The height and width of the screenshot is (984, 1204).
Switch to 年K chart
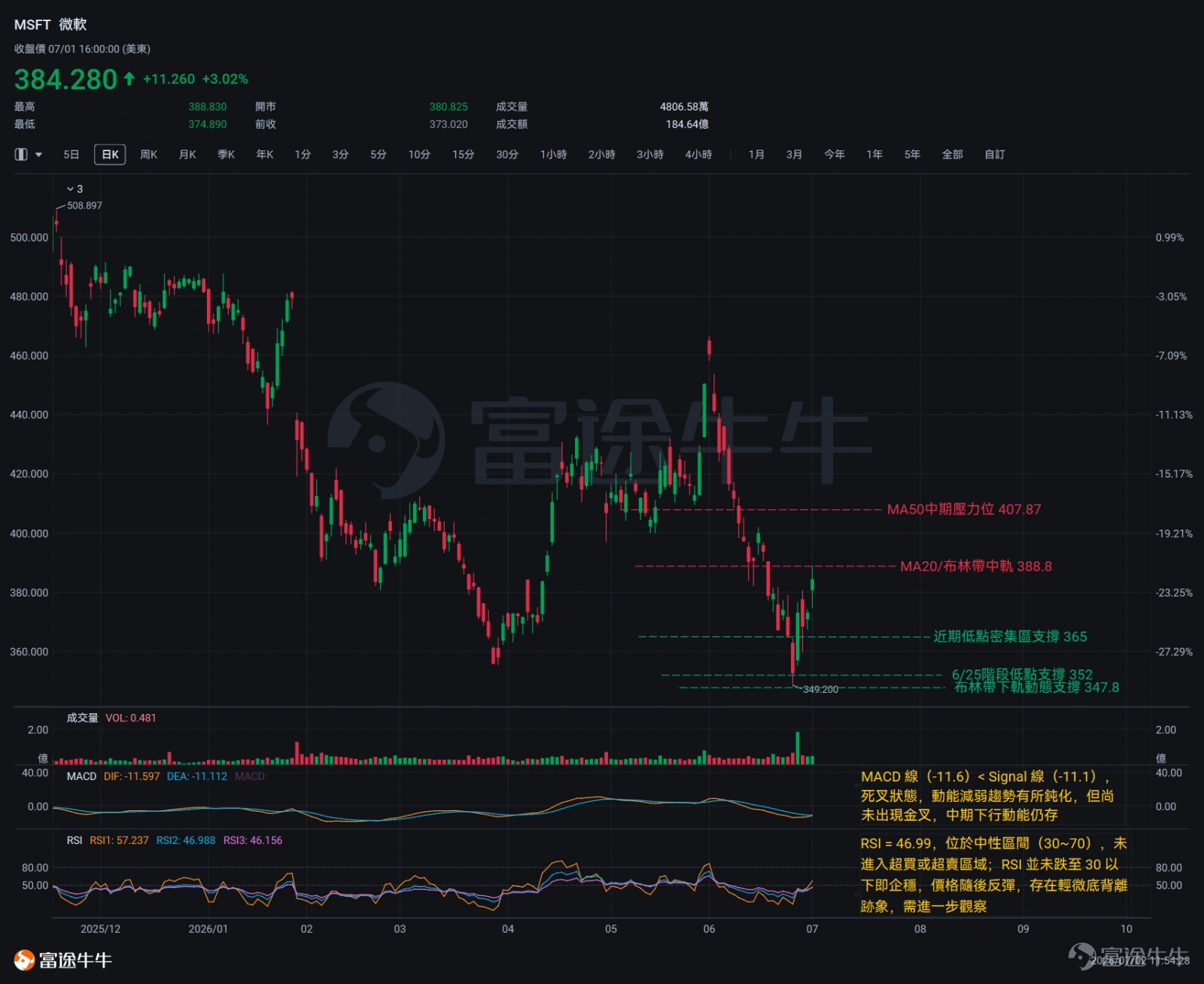[x=265, y=154]
